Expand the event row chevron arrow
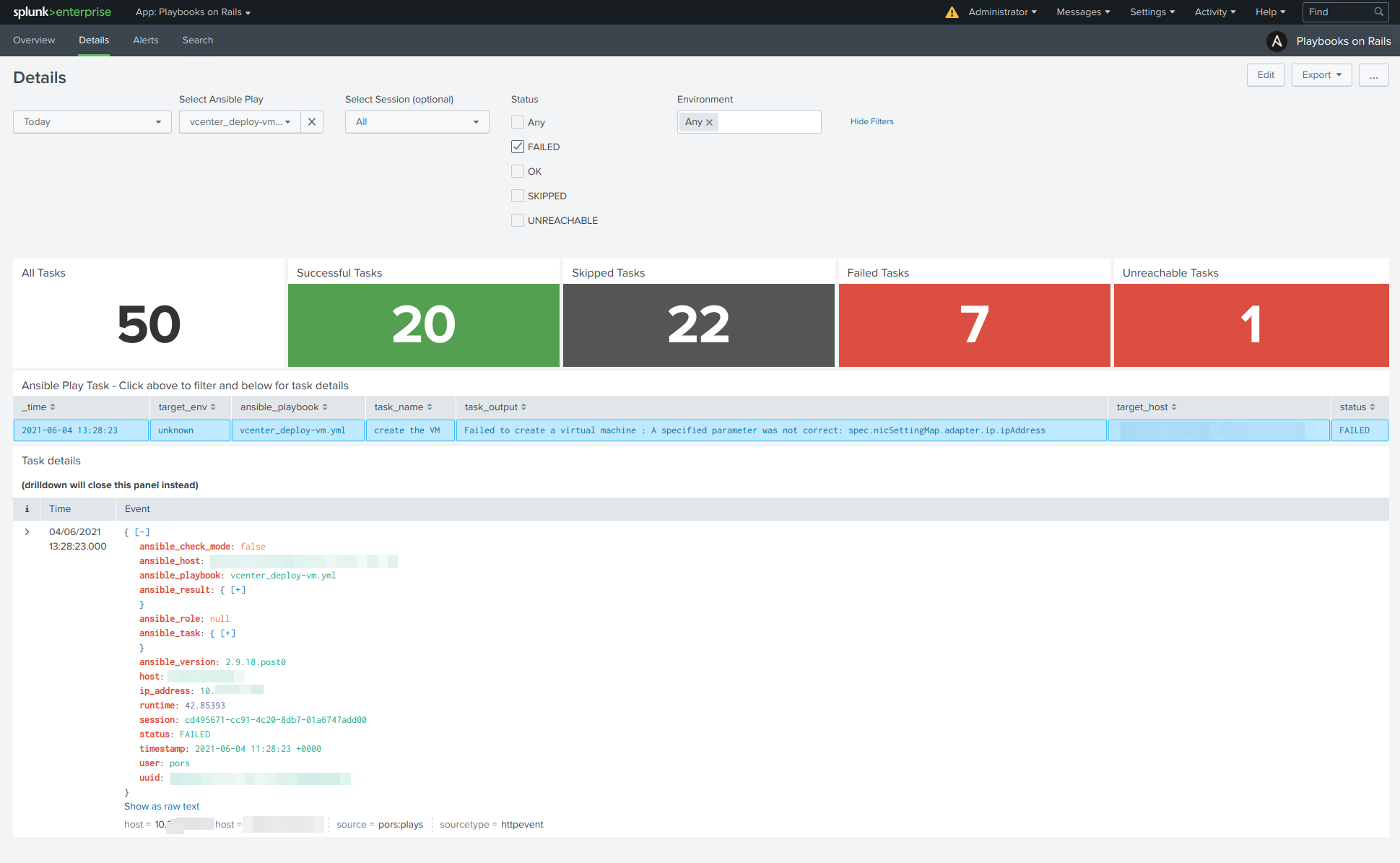 [27, 532]
